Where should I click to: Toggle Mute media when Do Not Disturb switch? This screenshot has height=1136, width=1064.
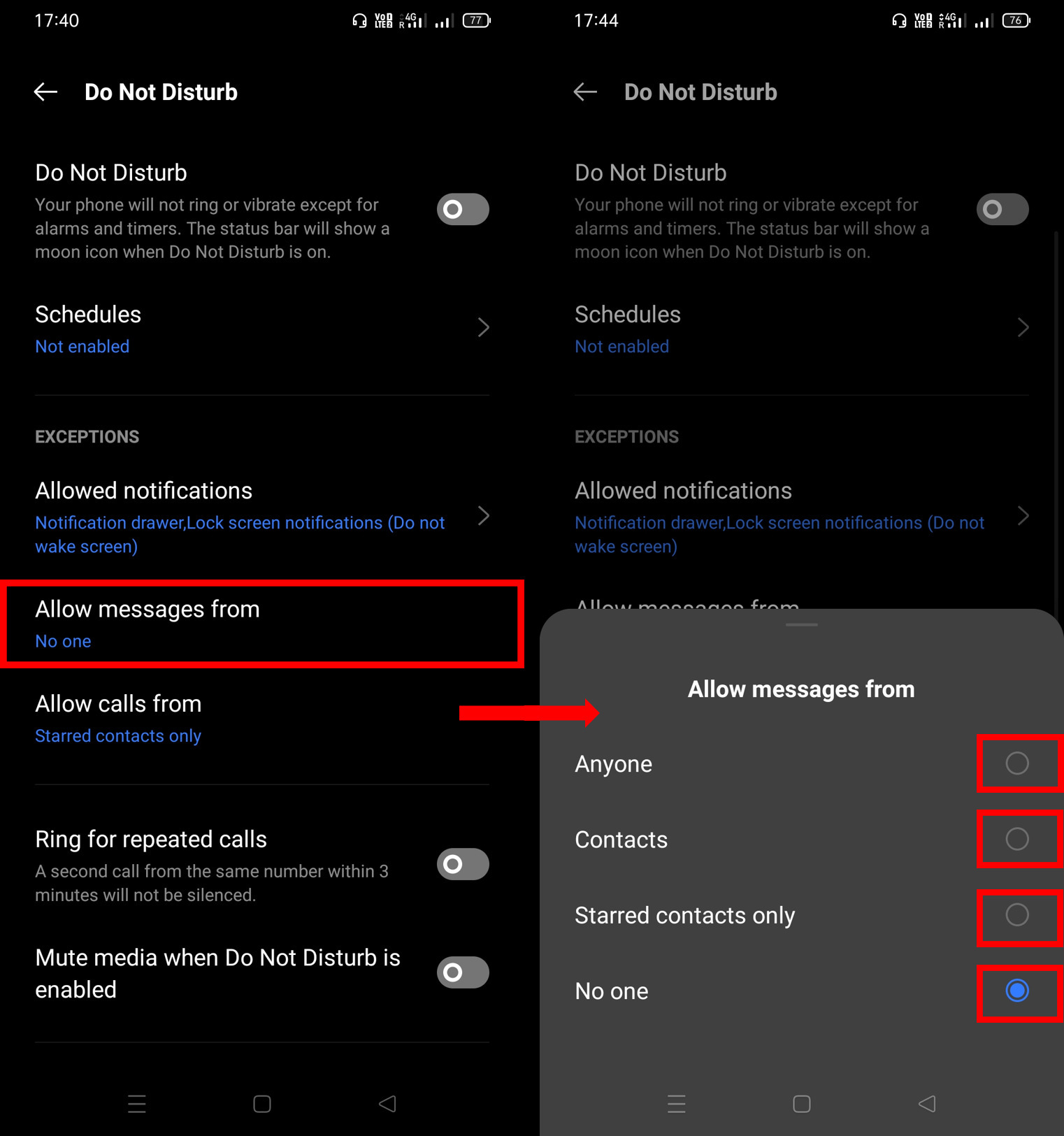463,972
